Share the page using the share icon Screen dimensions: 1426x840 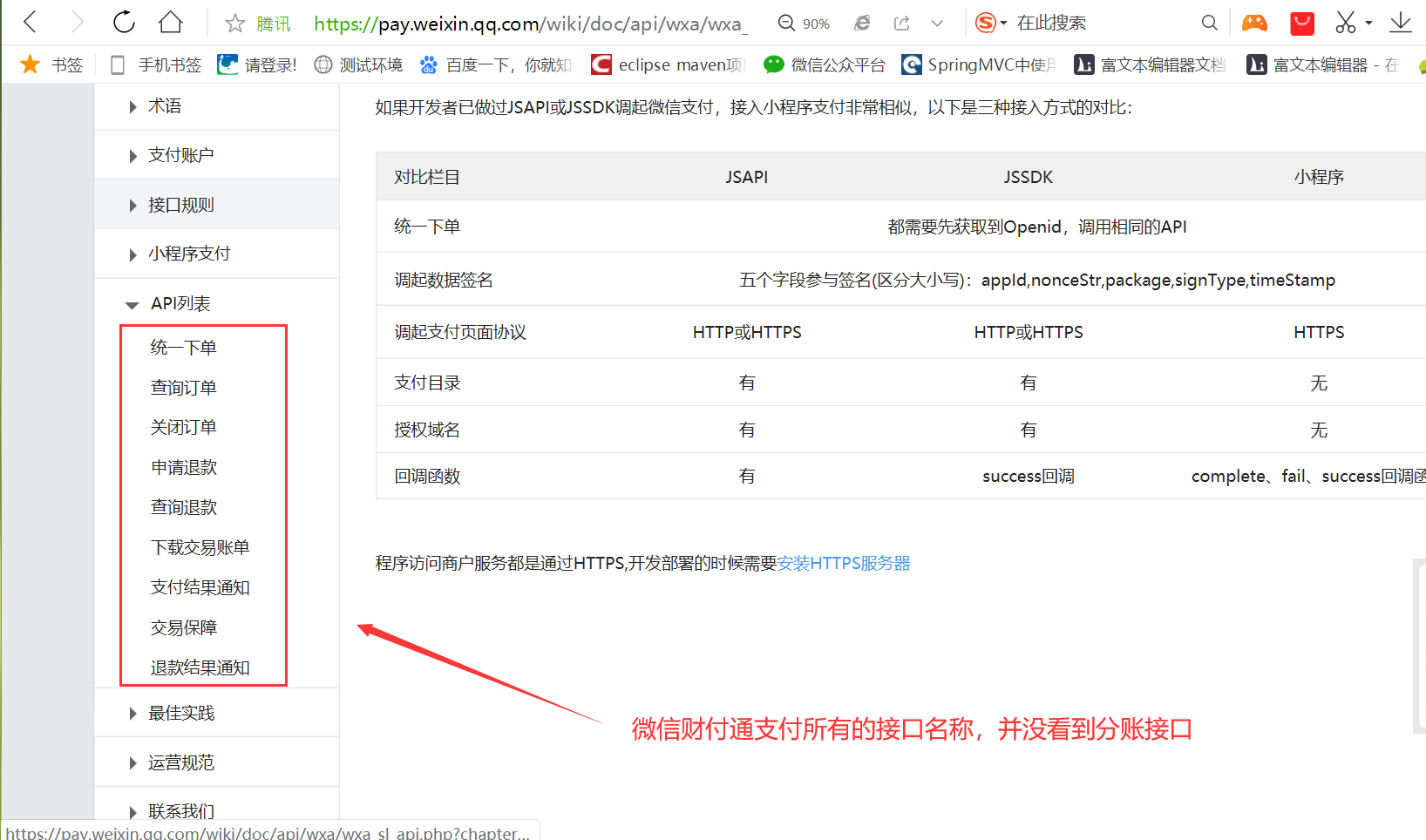[902, 24]
